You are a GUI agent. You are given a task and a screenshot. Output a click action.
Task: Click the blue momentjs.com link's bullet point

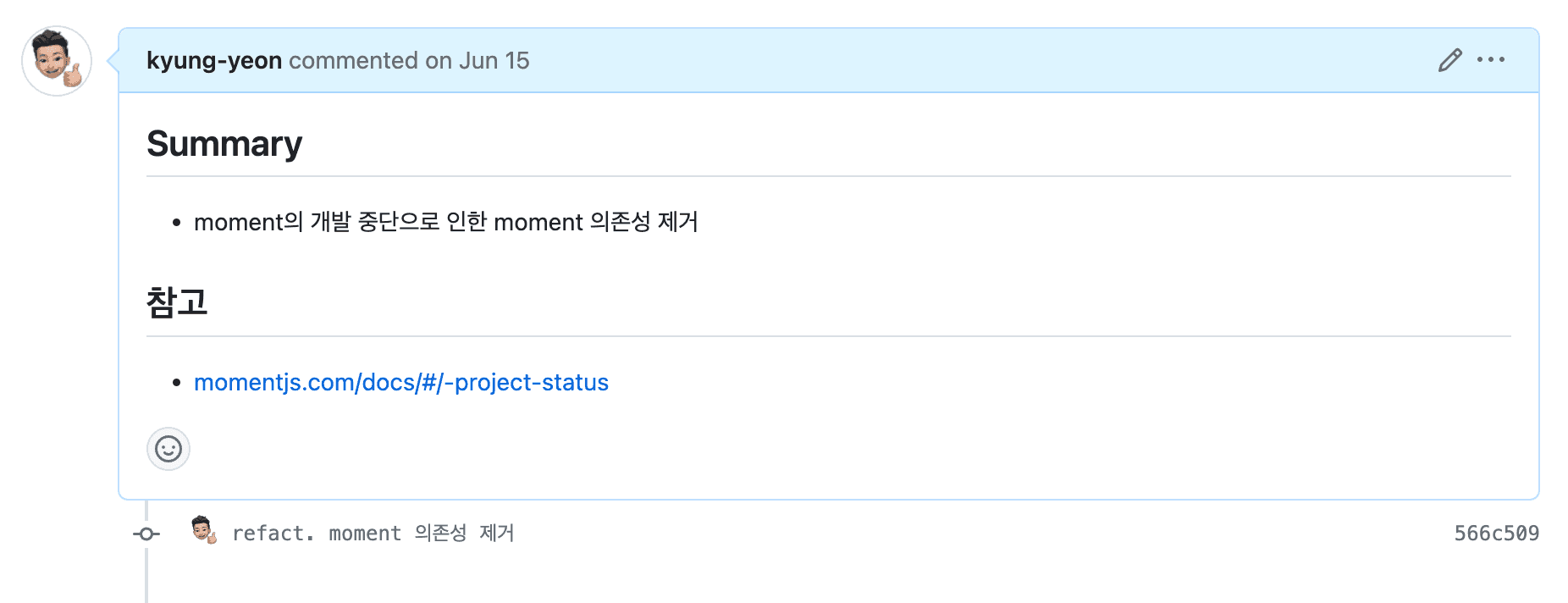click(x=177, y=383)
